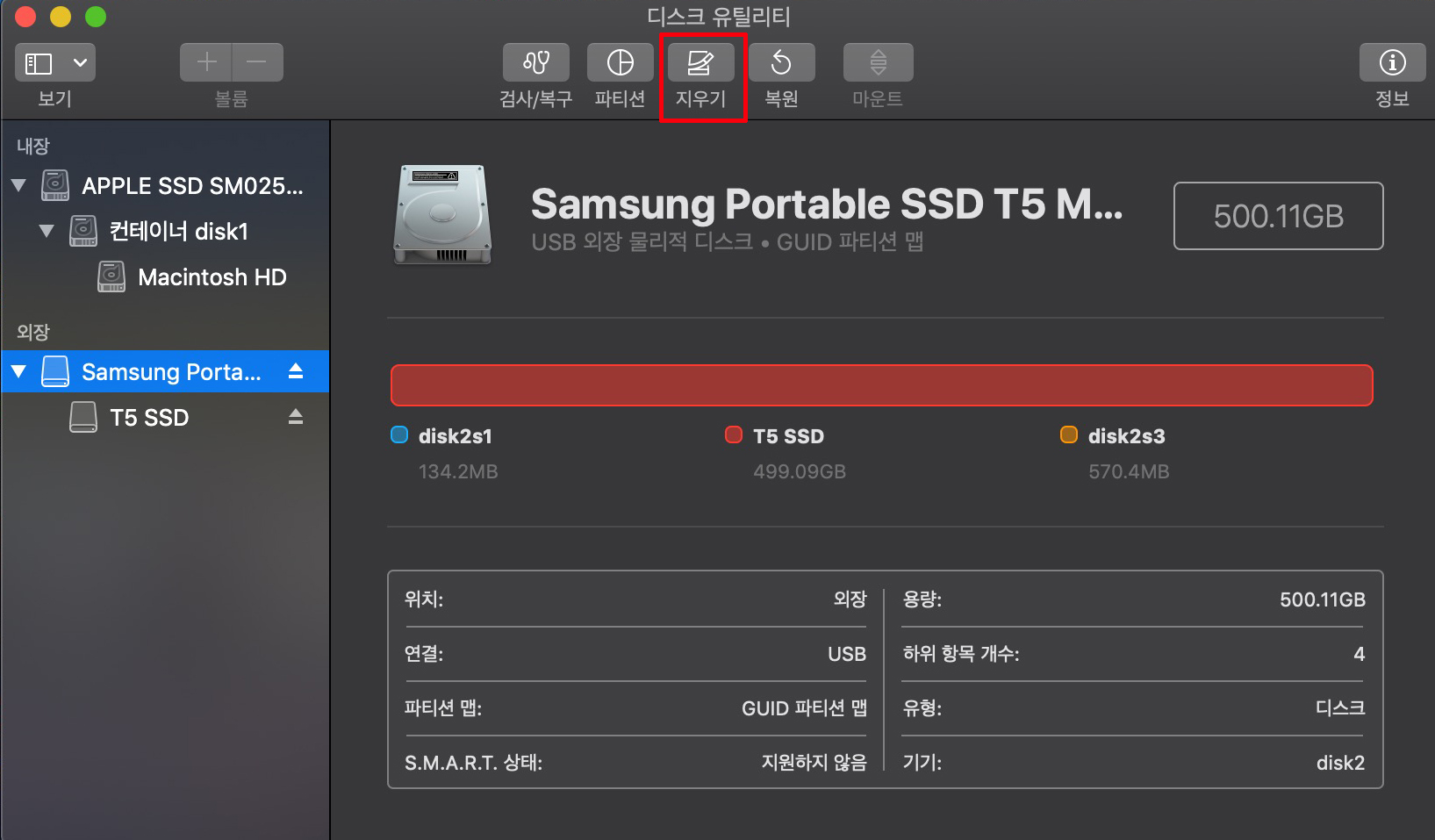Click the 570.4MB size value
The image size is (1435, 840).
(x=1129, y=471)
